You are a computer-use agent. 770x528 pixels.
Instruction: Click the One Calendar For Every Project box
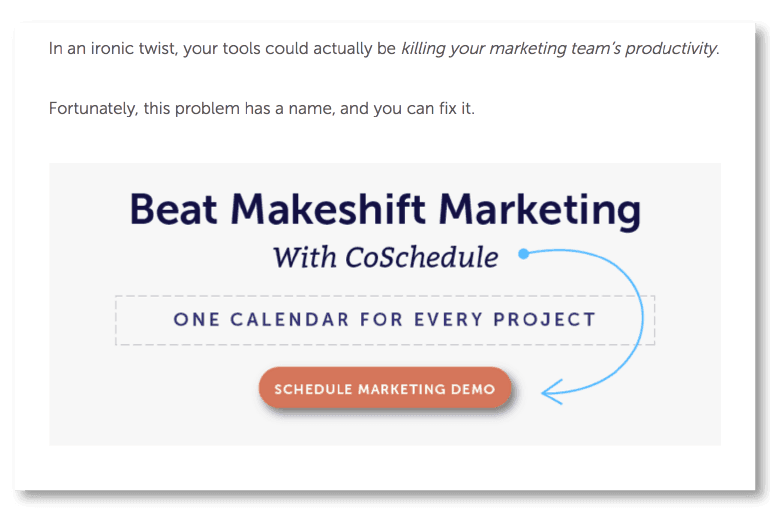coord(385,320)
